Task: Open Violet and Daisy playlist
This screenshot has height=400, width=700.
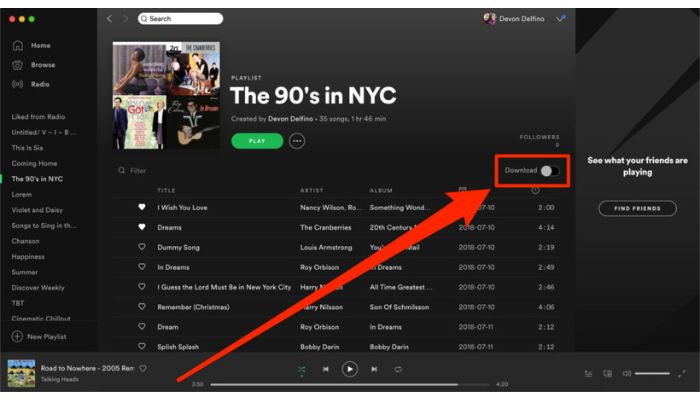Action: [x=37, y=210]
